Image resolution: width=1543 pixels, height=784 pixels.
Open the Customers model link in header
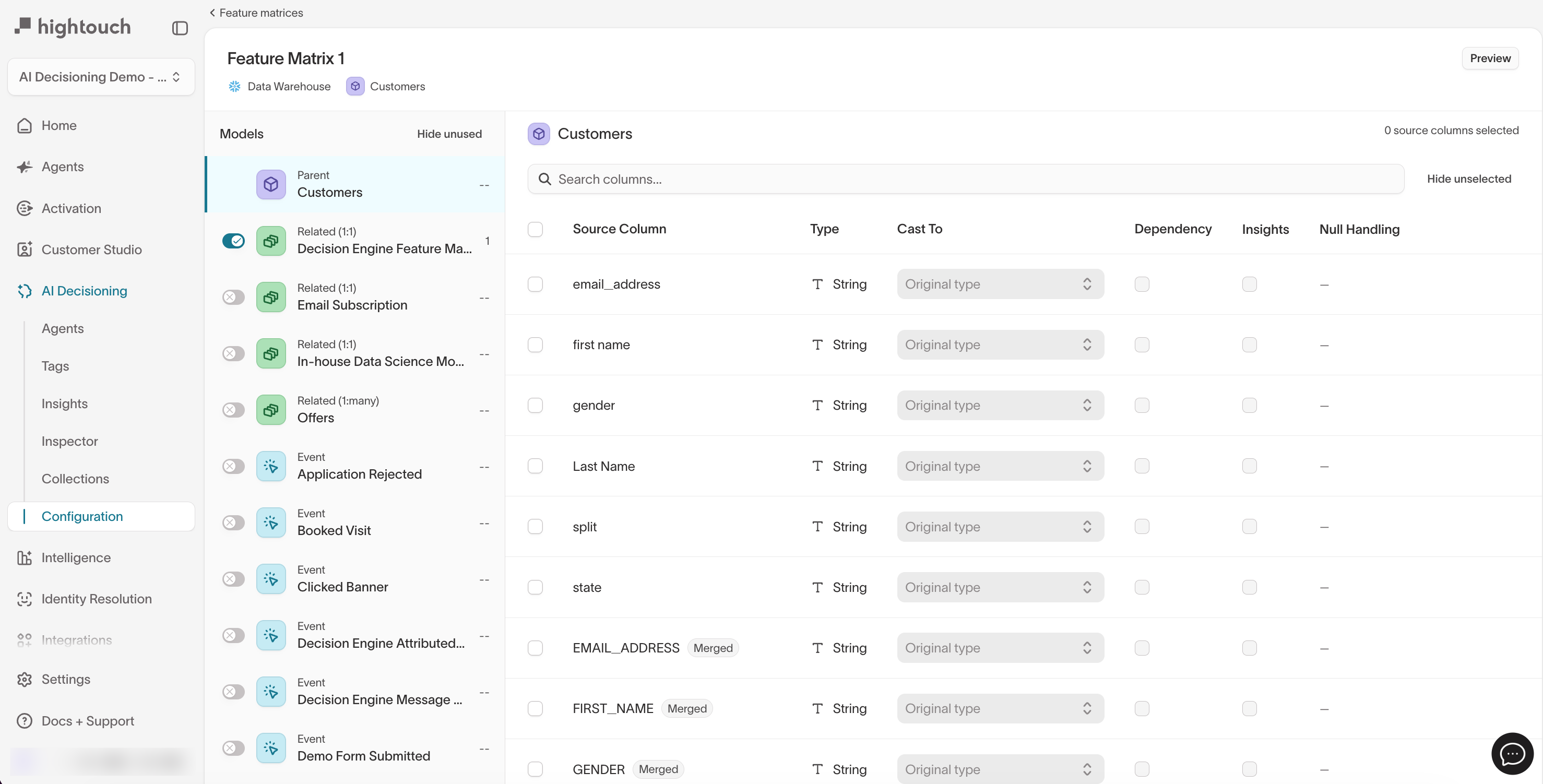[386, 86]
